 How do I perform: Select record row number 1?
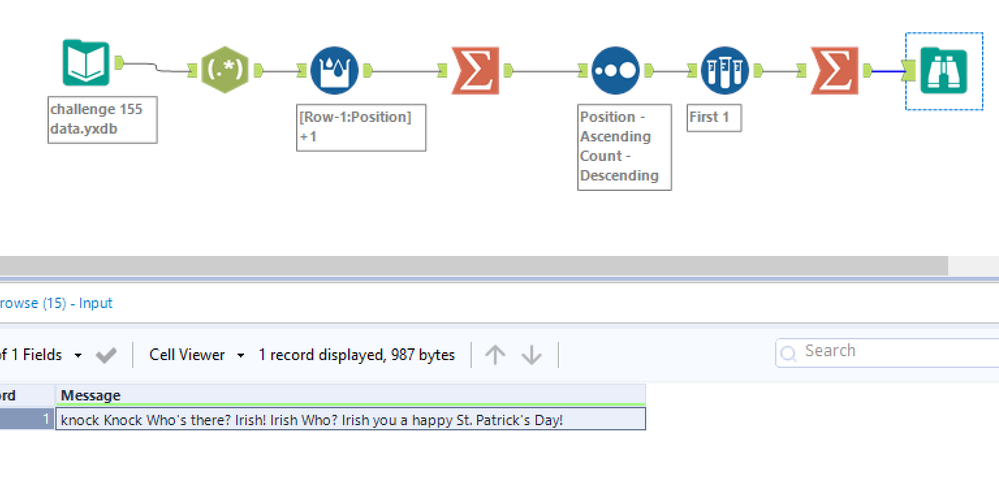click(x=26, y=419)
